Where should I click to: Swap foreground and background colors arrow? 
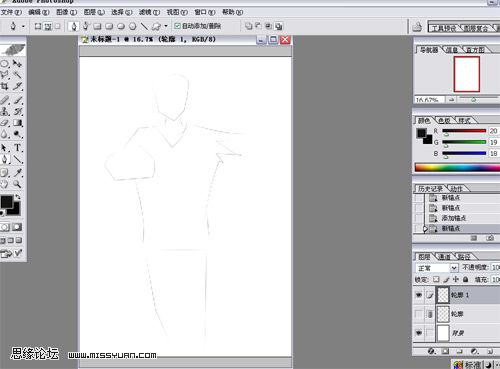(18, 197)
